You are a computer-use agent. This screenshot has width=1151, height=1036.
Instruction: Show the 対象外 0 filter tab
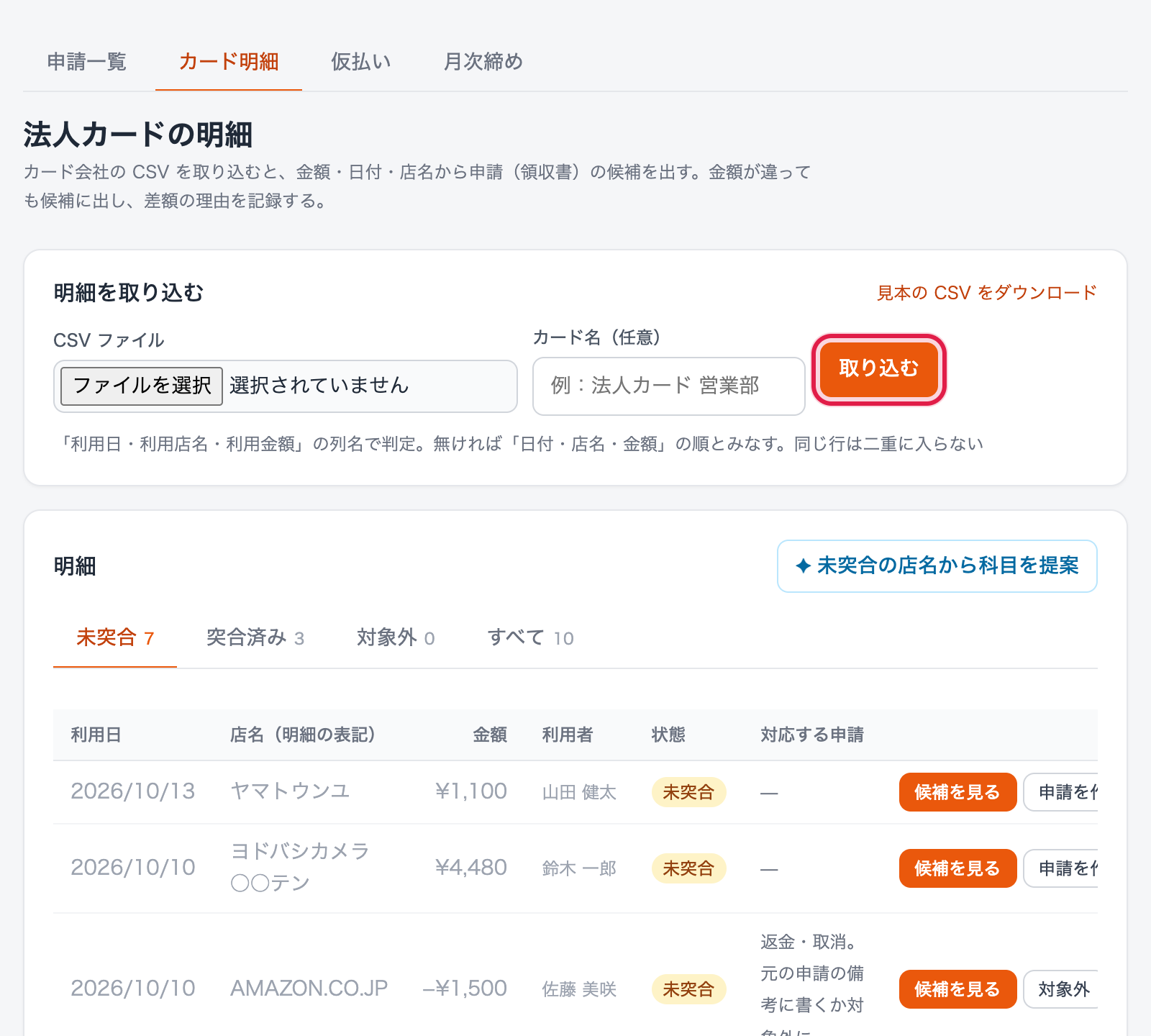[x=396, y=638]
